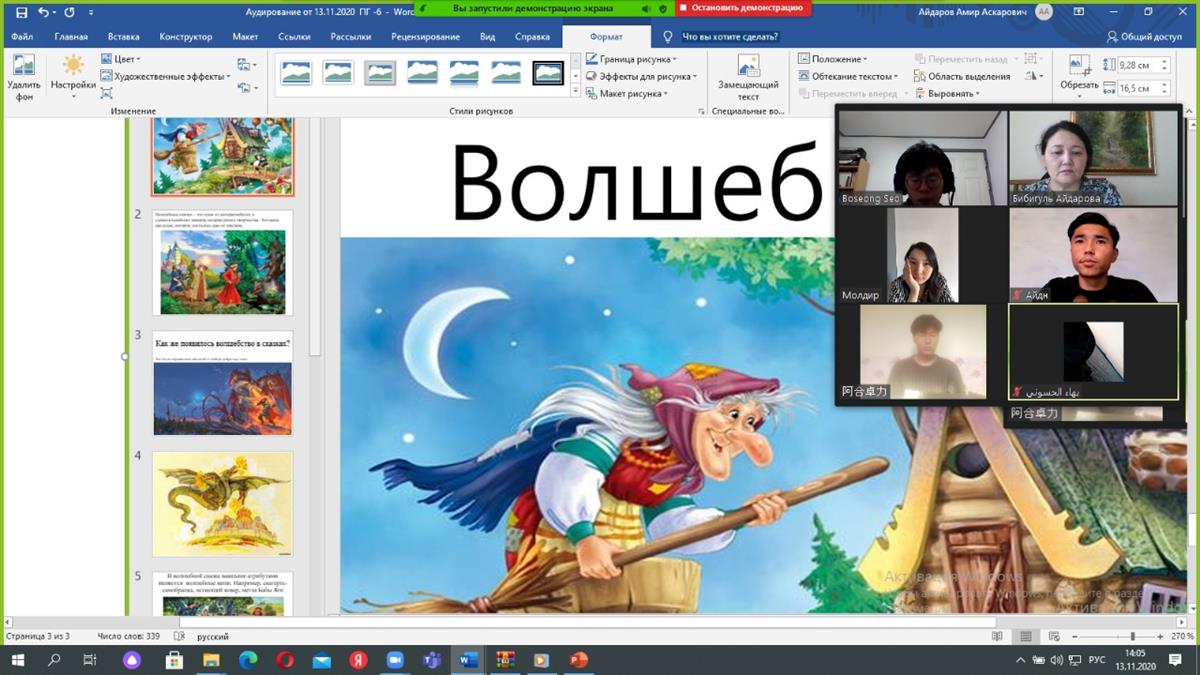Screen dimensions: 1200x675
Task: Launch PowerPoint from the Windows taskbar
Action: click(x=578, y=660)
